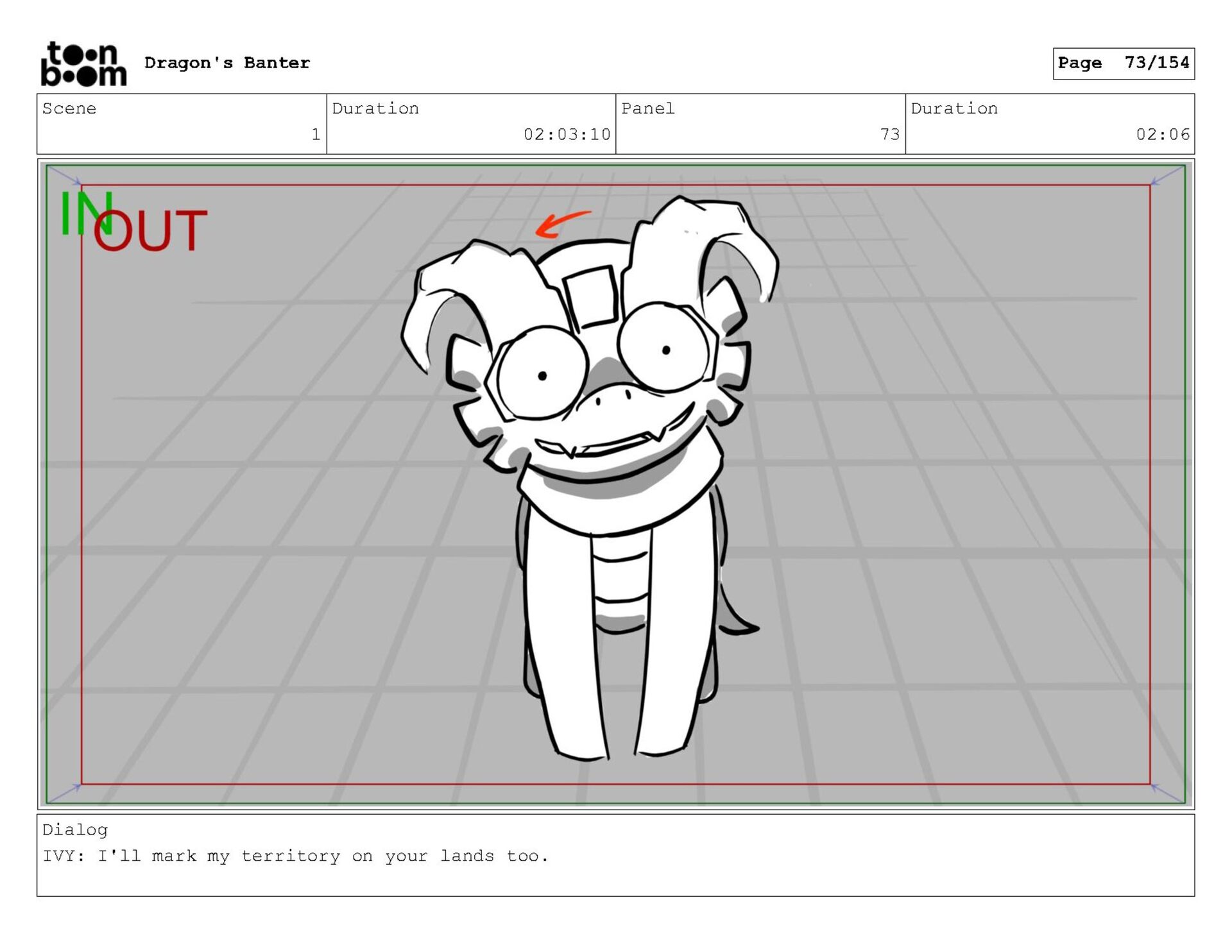The width and height of the screenshot is (1232, 952).
Task: Click the Dialog text line for IVY
Action: 295,856
